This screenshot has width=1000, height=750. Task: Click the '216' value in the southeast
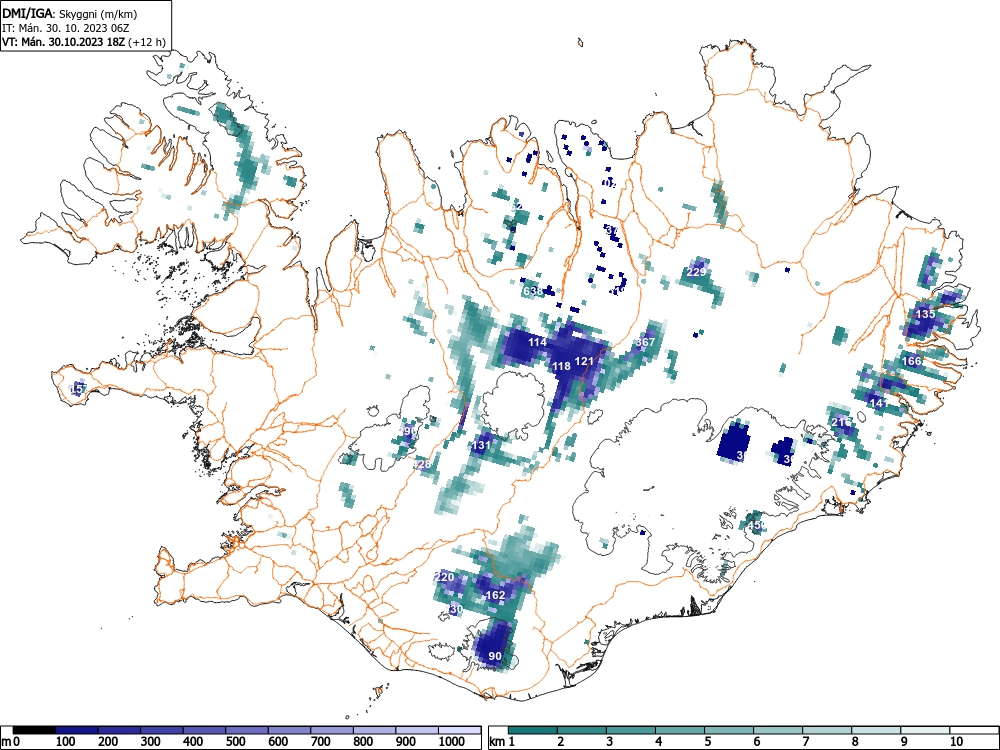[841, 422]
